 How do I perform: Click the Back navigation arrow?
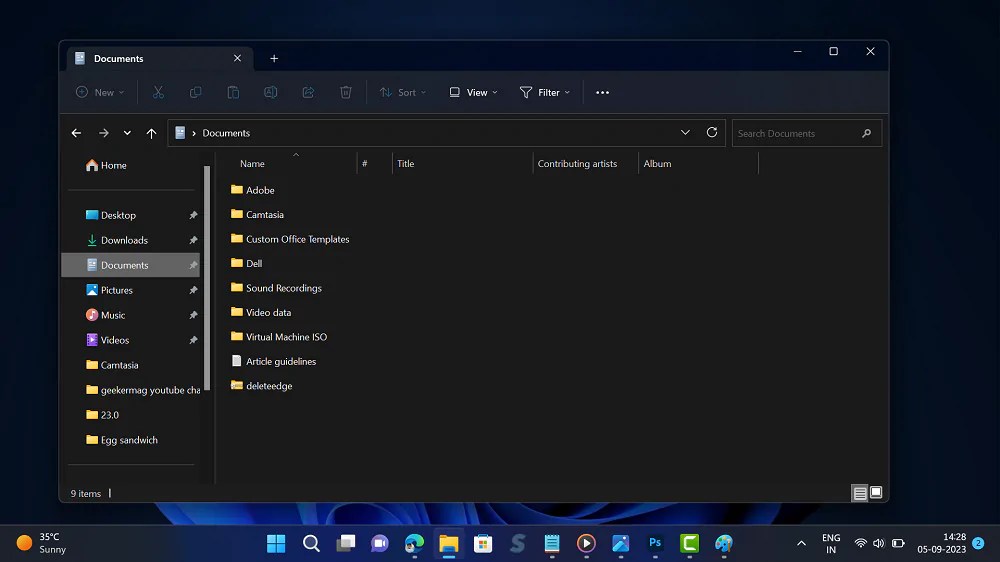click(76, 133)
